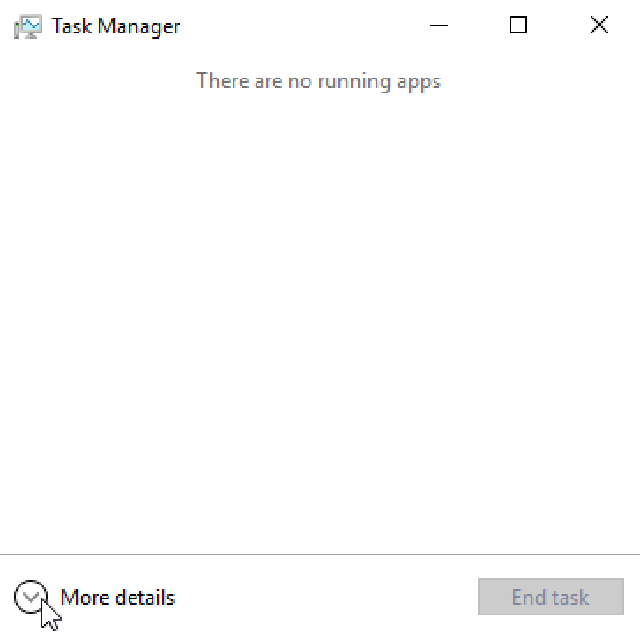
Task: Click the square maximize icon
Action: click(x=518, y=26)
